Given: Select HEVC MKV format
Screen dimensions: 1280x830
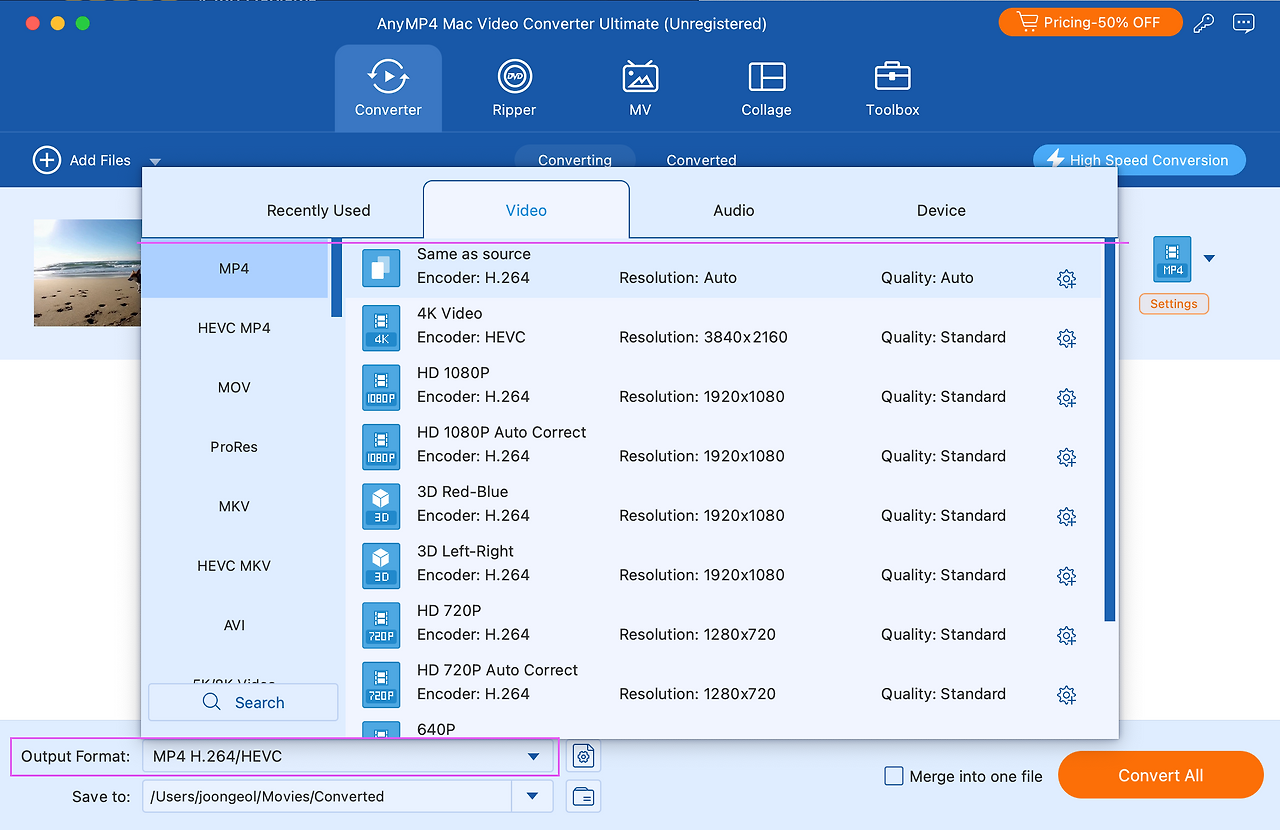Looking at the screenshot, I should [234, 566].
